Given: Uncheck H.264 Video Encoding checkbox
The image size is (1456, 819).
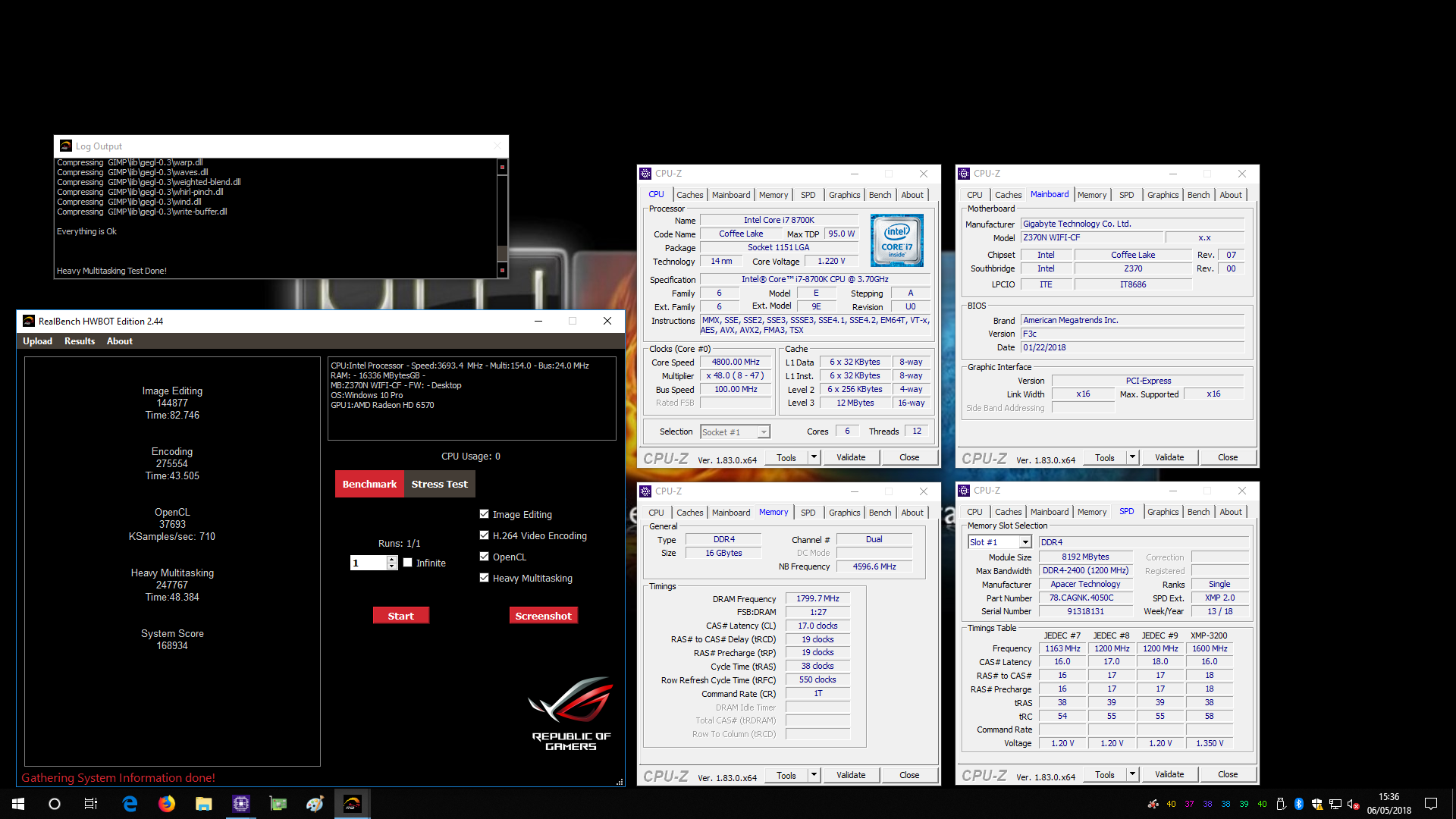Looking at the screenshot, I should tap(484, 535).
